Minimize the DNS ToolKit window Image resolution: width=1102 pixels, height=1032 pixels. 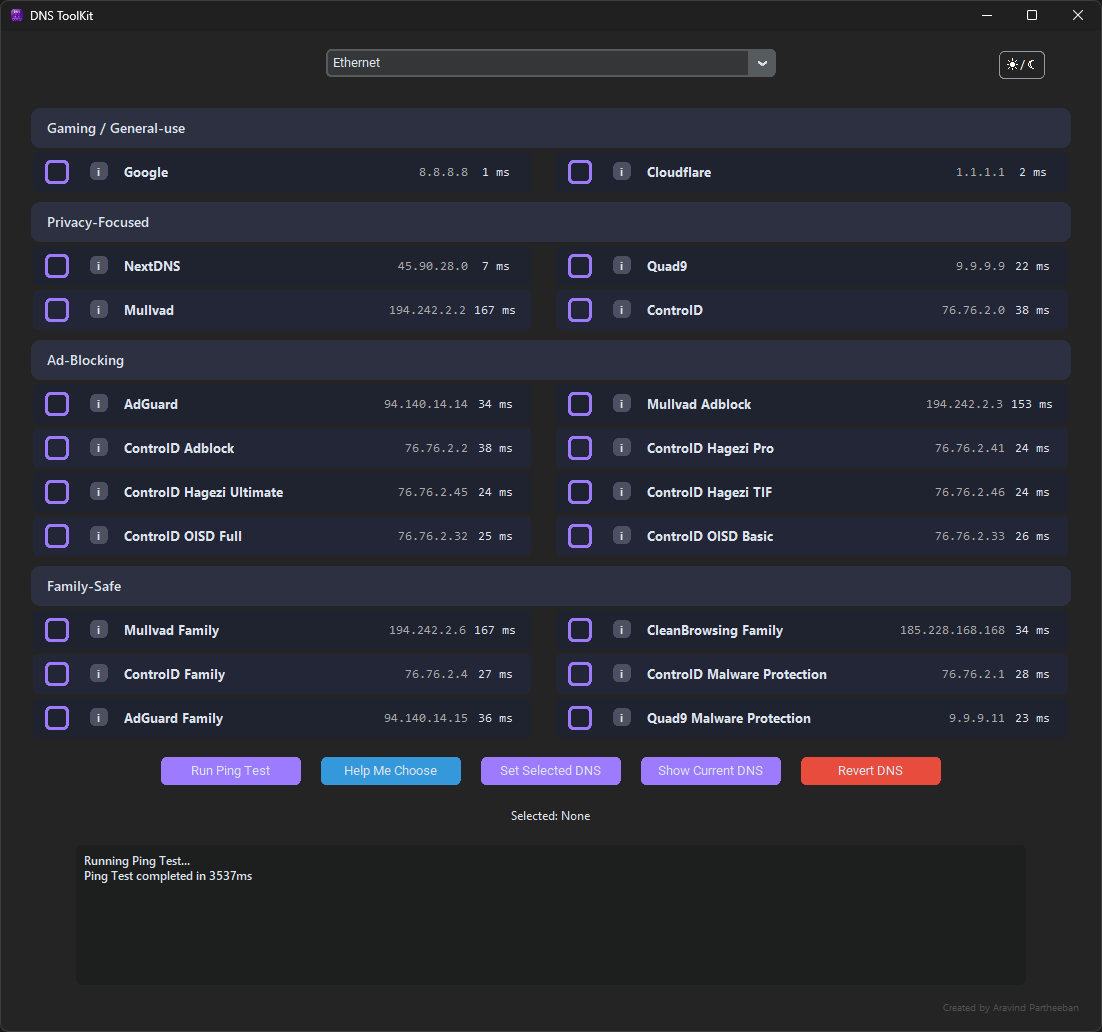987,15
